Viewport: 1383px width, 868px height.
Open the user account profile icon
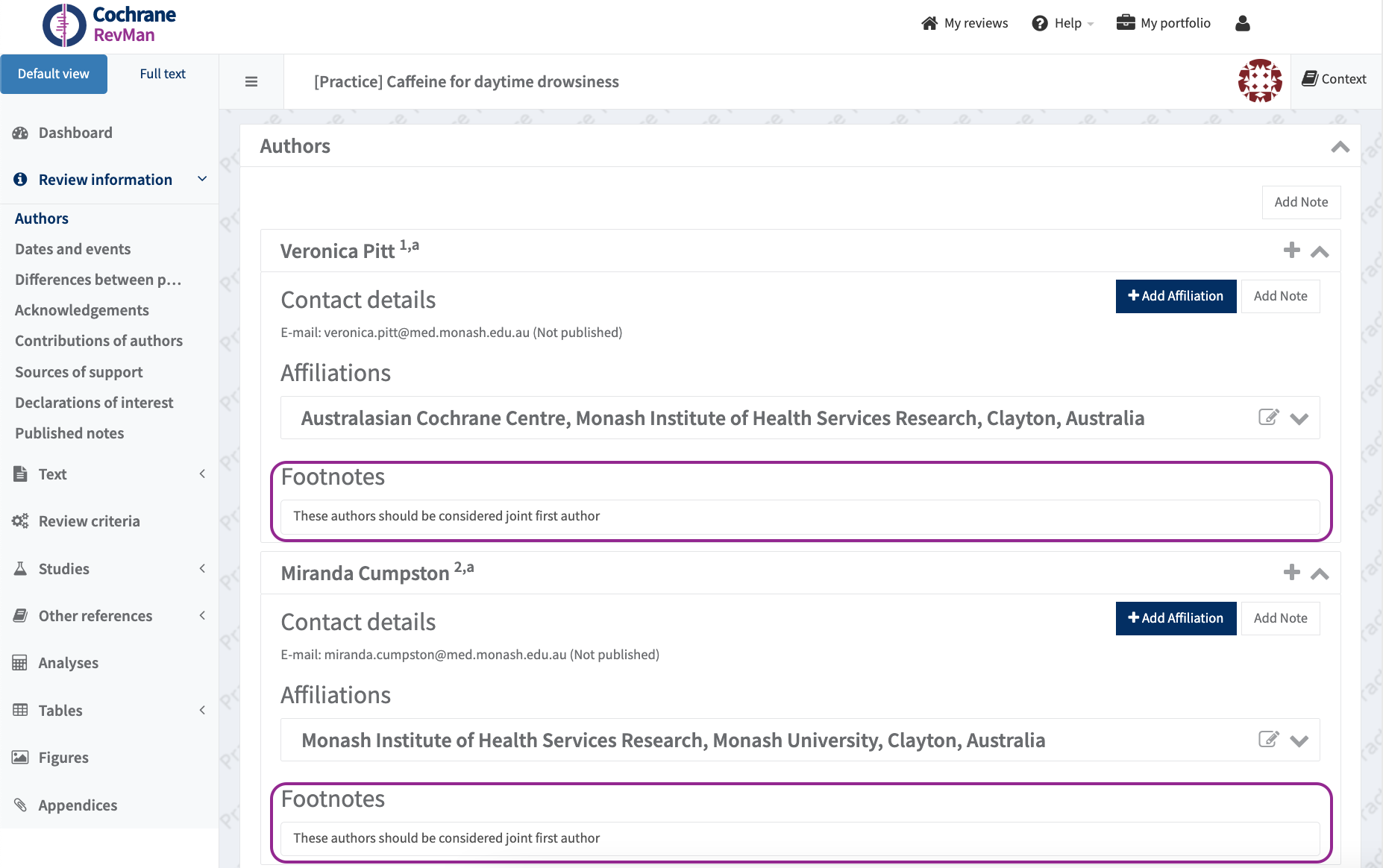coord(1242,23)
